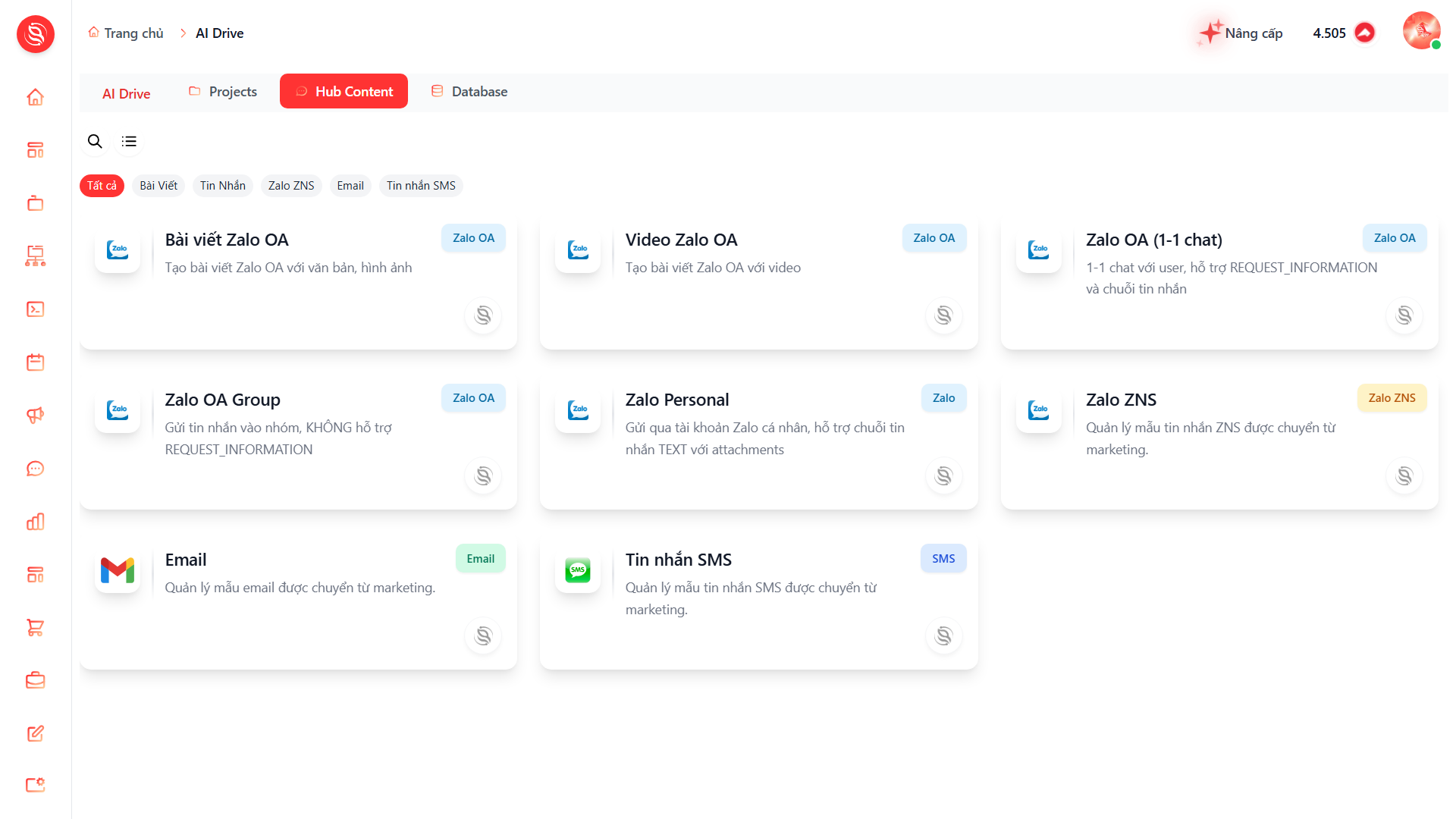This screenshot has height=819, width=1456.
Task: Click the AI Drive breadcrumb
Action: point(220,33)
